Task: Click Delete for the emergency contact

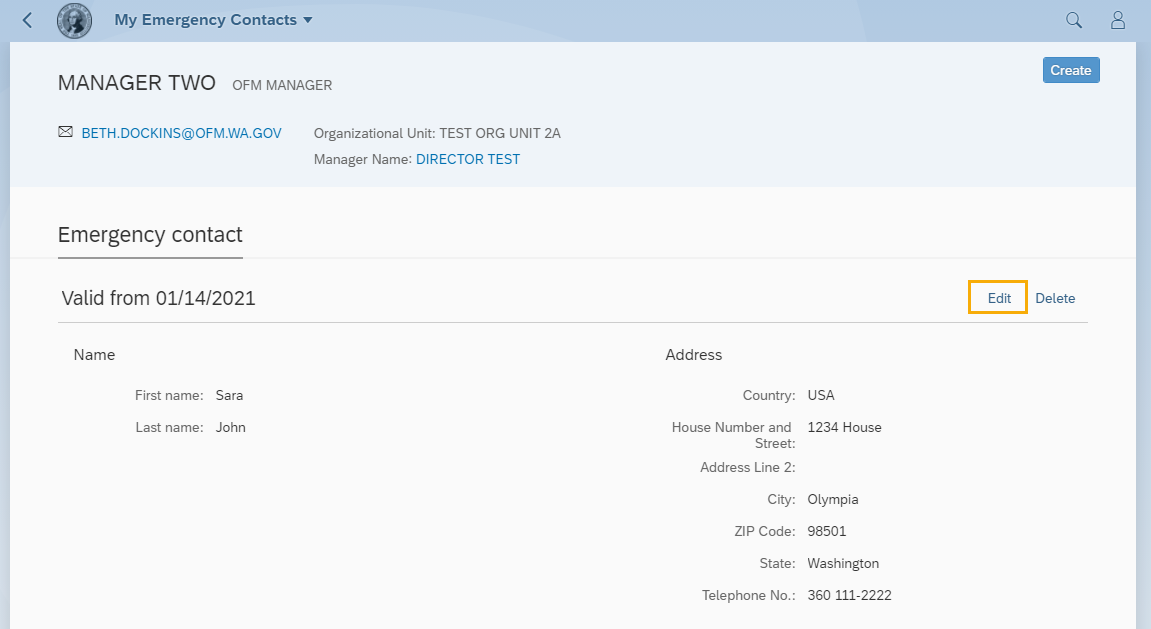Action: (1055, 298)
